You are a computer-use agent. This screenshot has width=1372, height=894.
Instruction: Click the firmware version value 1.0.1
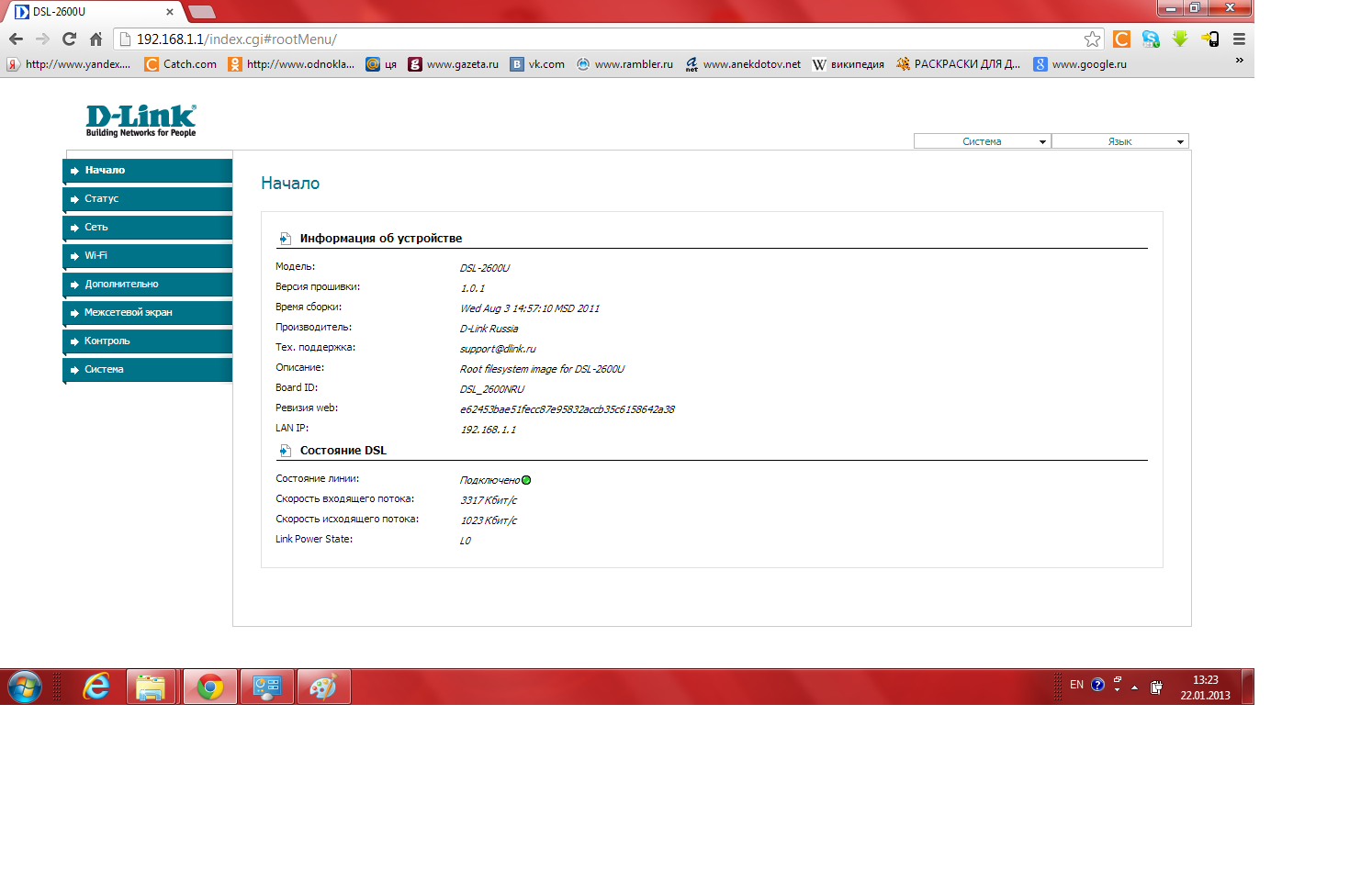473,288
